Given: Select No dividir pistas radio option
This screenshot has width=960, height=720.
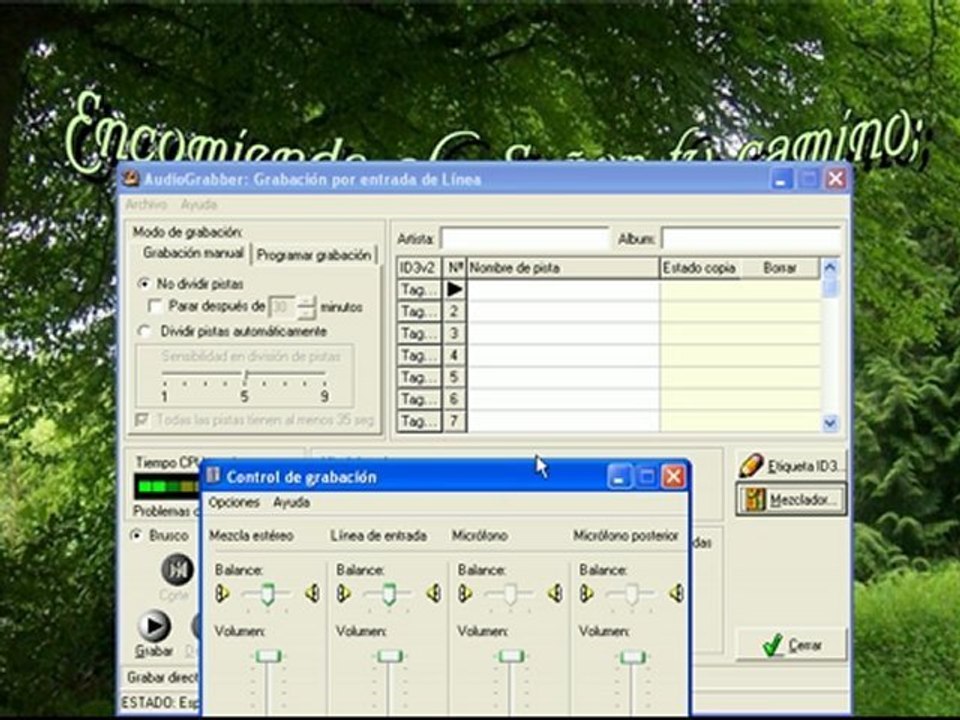Looking at the screenshot, I should pyautogui.click(x=144, y=283).
